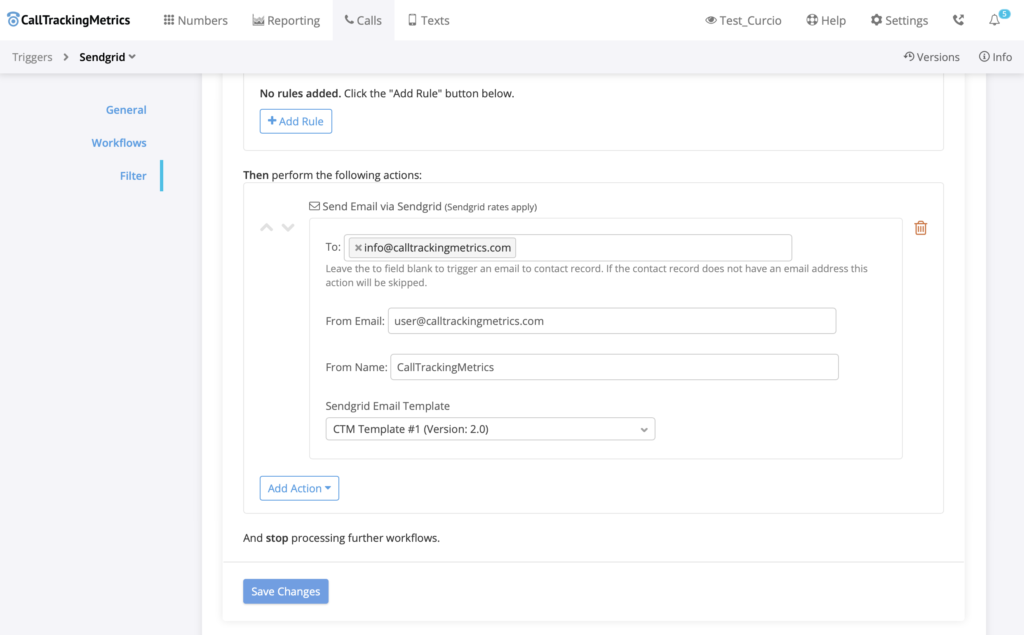Click the From Email input field

click(610, 321)
